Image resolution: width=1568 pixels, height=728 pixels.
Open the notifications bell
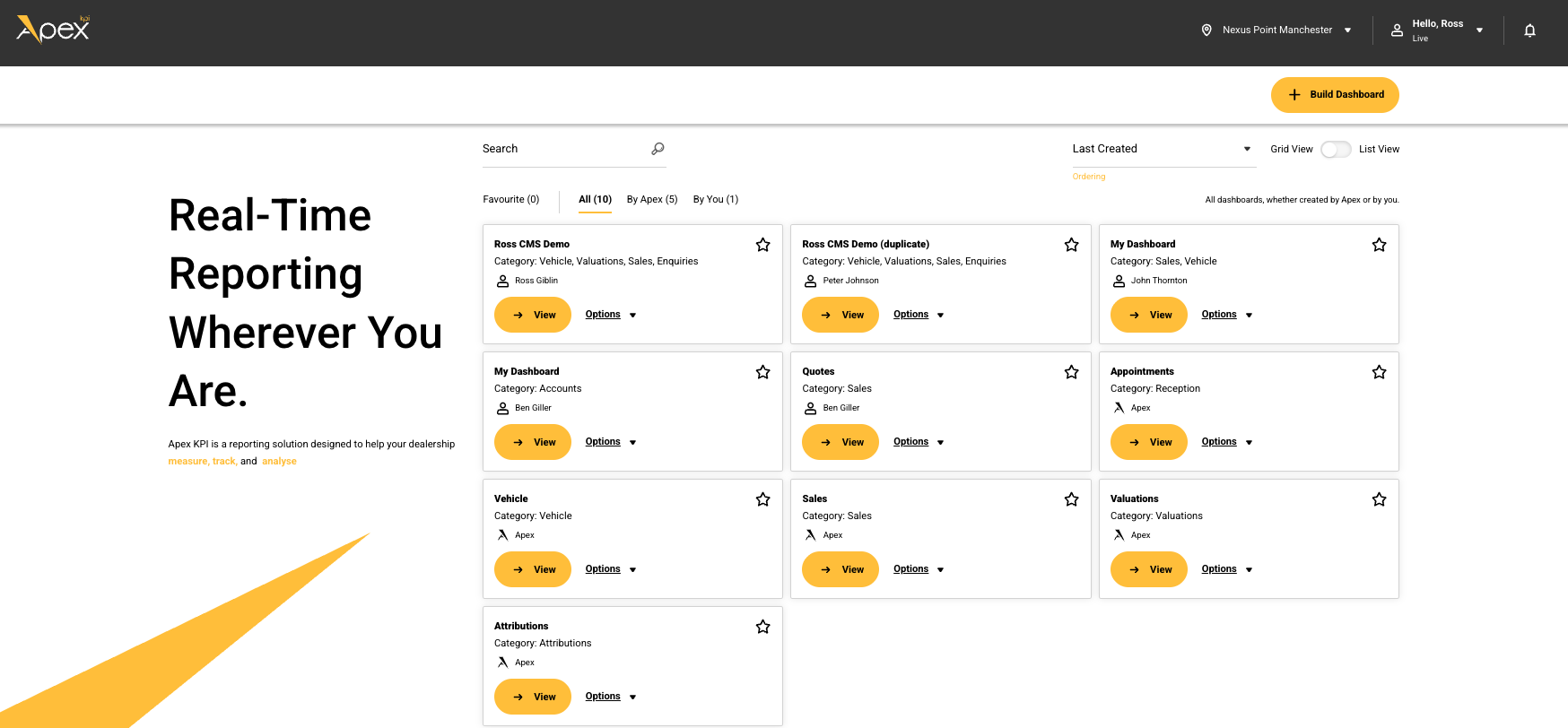pos(1530,30)
